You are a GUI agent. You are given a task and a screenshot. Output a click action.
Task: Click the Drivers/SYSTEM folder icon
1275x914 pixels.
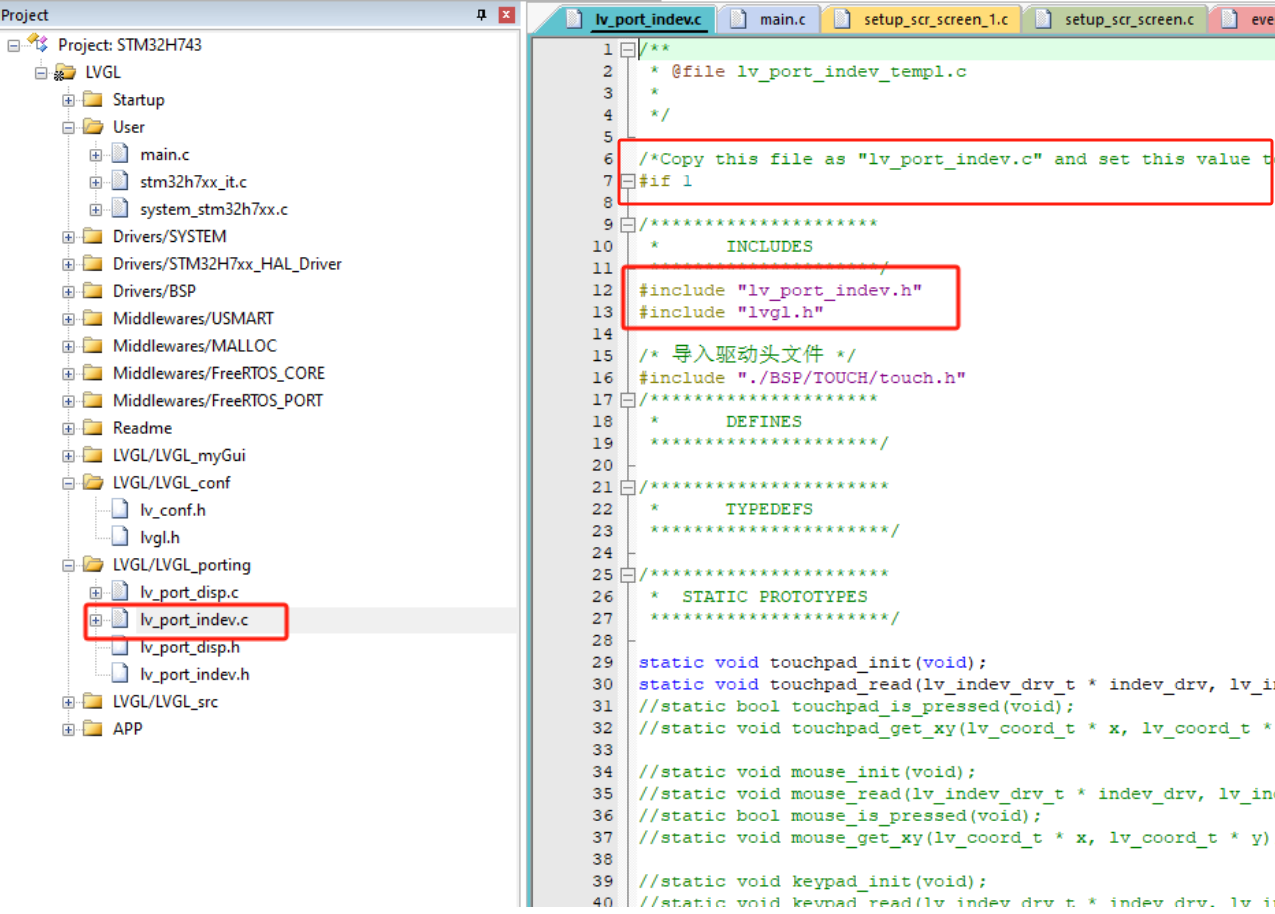point(93,236)
